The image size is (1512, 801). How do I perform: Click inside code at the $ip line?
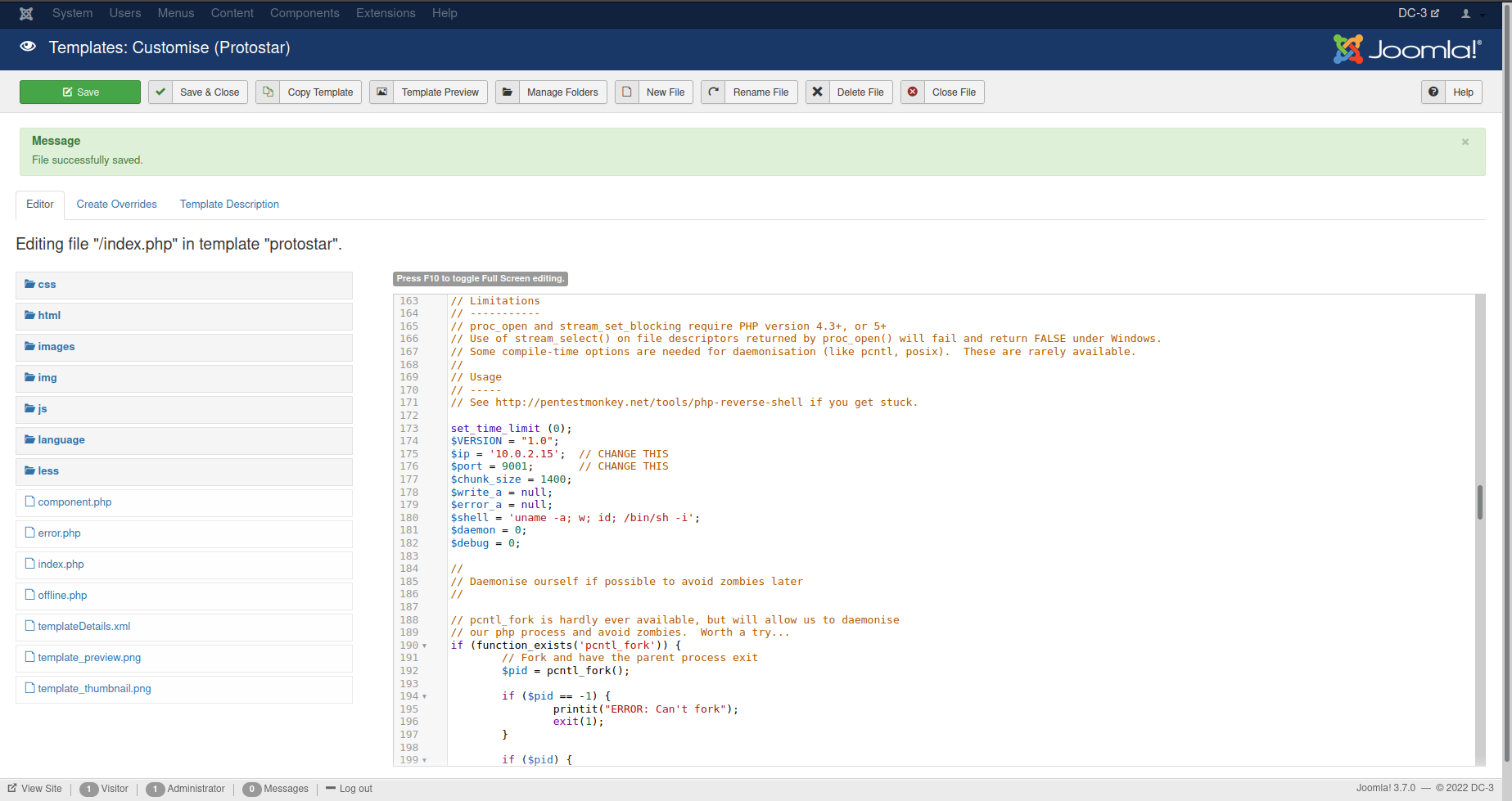tap(559, 454)
